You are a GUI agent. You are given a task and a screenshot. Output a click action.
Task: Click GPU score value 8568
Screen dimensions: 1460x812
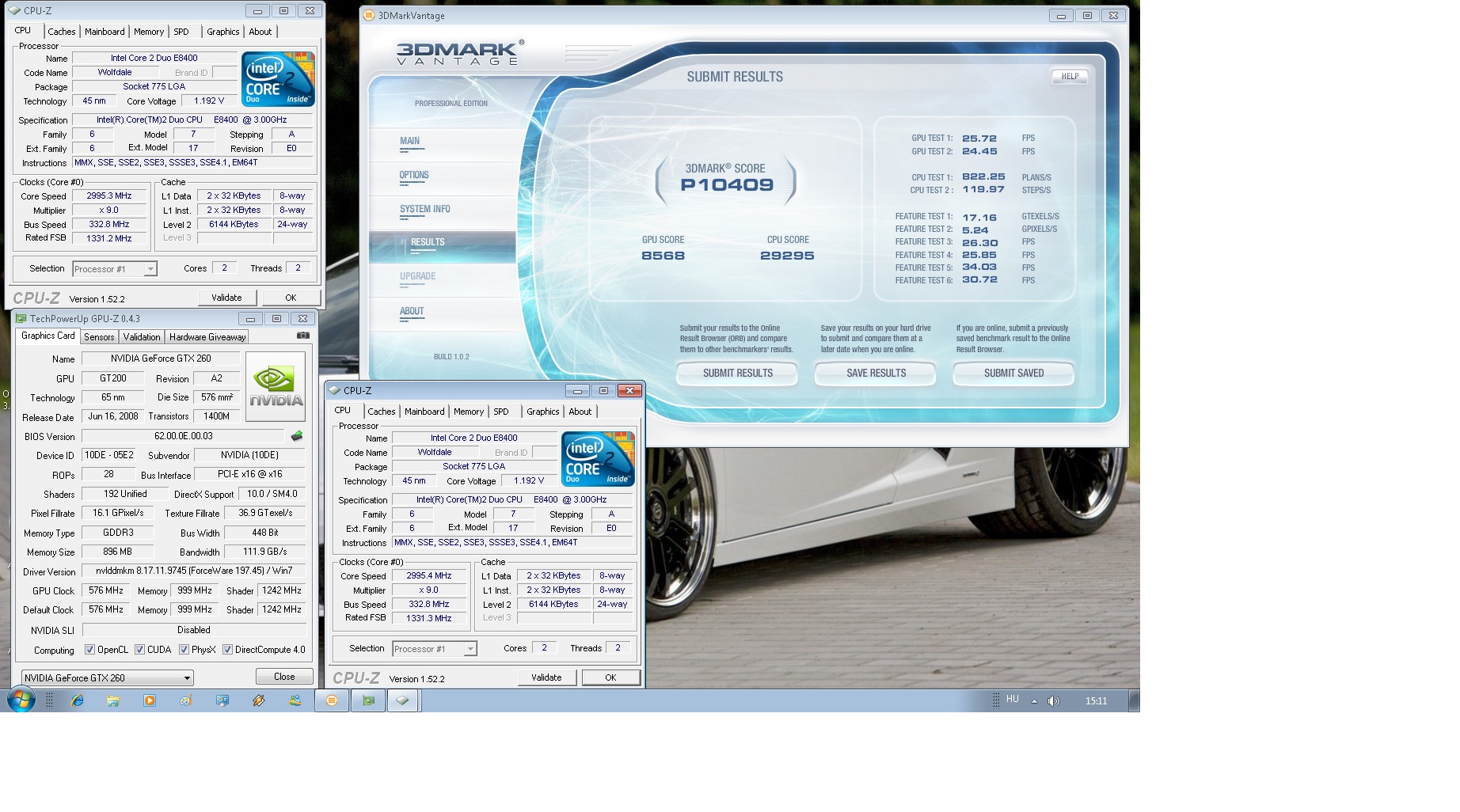point(663,256)
